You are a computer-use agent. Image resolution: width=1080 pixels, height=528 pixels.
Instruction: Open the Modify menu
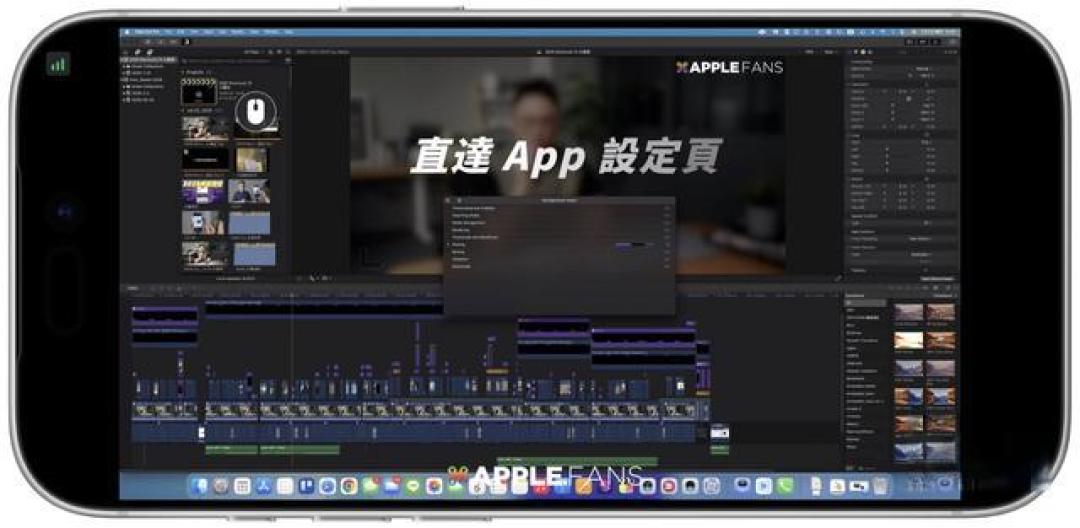tap(240, 32)
